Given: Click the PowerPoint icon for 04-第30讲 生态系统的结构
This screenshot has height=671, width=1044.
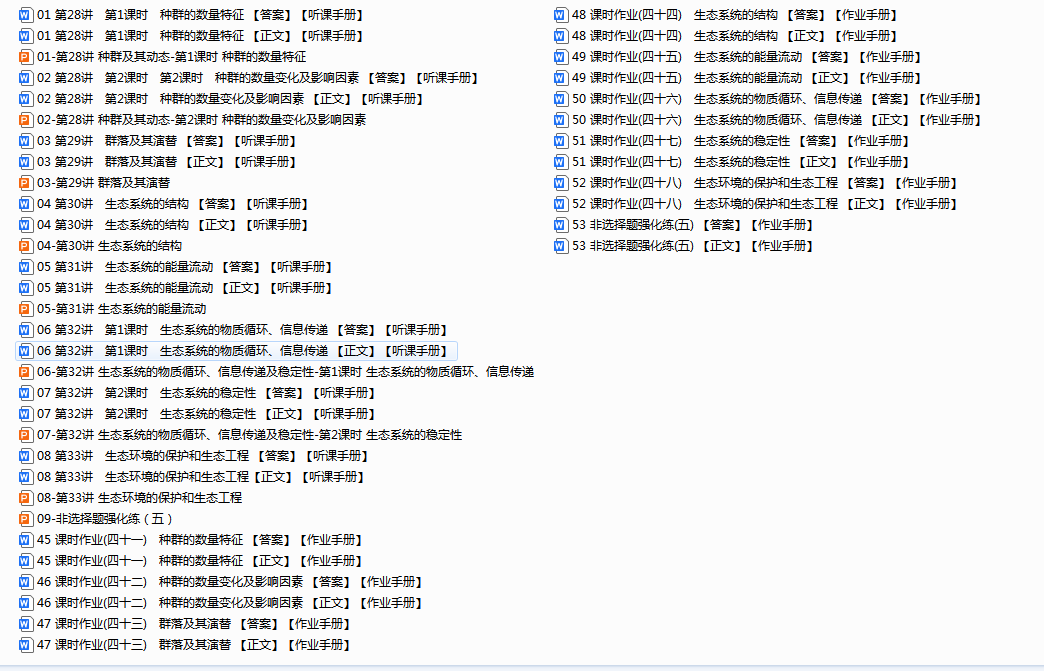Looking at the screenshot, I should [x=26, y=246].
